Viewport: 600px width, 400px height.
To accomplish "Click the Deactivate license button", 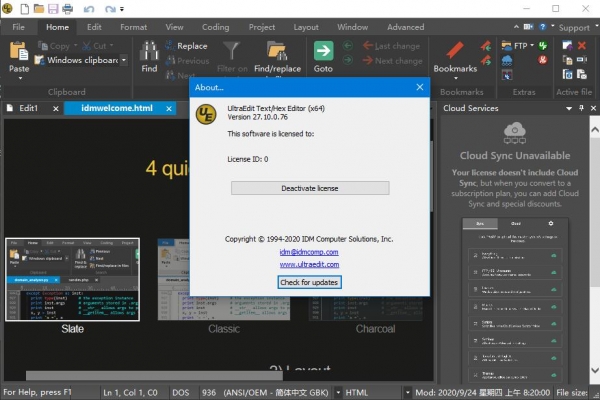I will tap(310, 188).
